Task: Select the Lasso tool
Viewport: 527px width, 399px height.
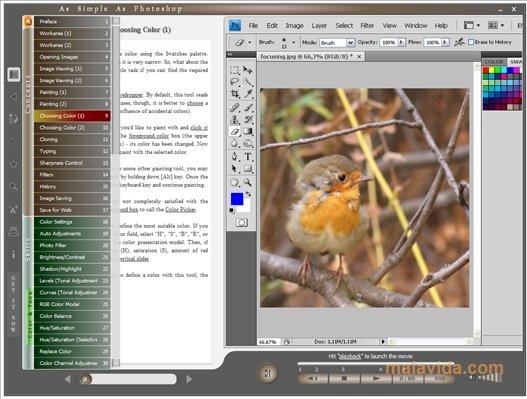Action: coord(235,82)
